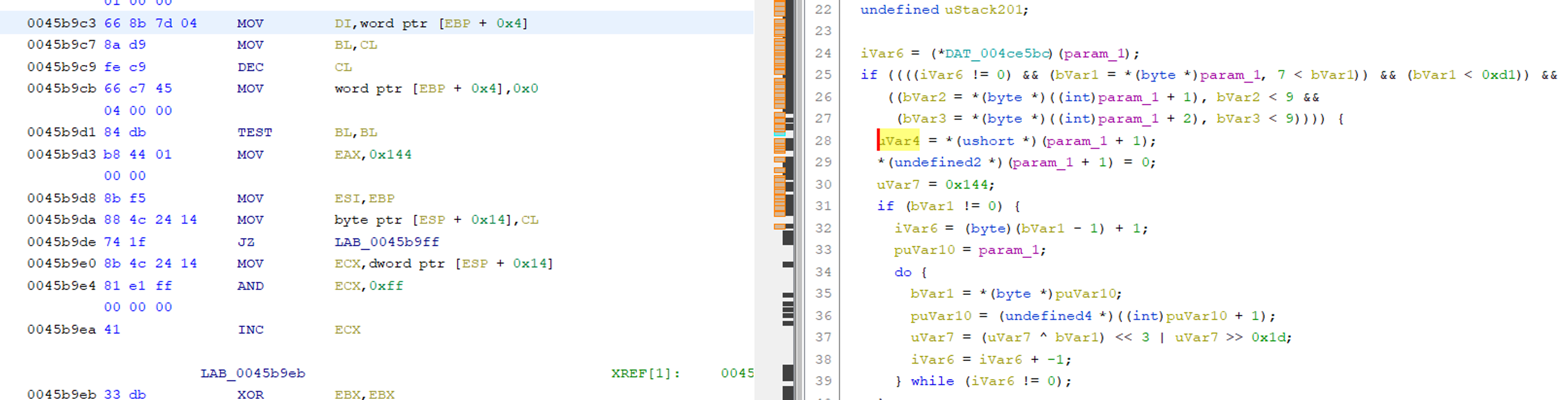The image size is (1568, 400).
Task: Select the INC mnemonic at 0045b9ea
Action: (x=250, y=329)
